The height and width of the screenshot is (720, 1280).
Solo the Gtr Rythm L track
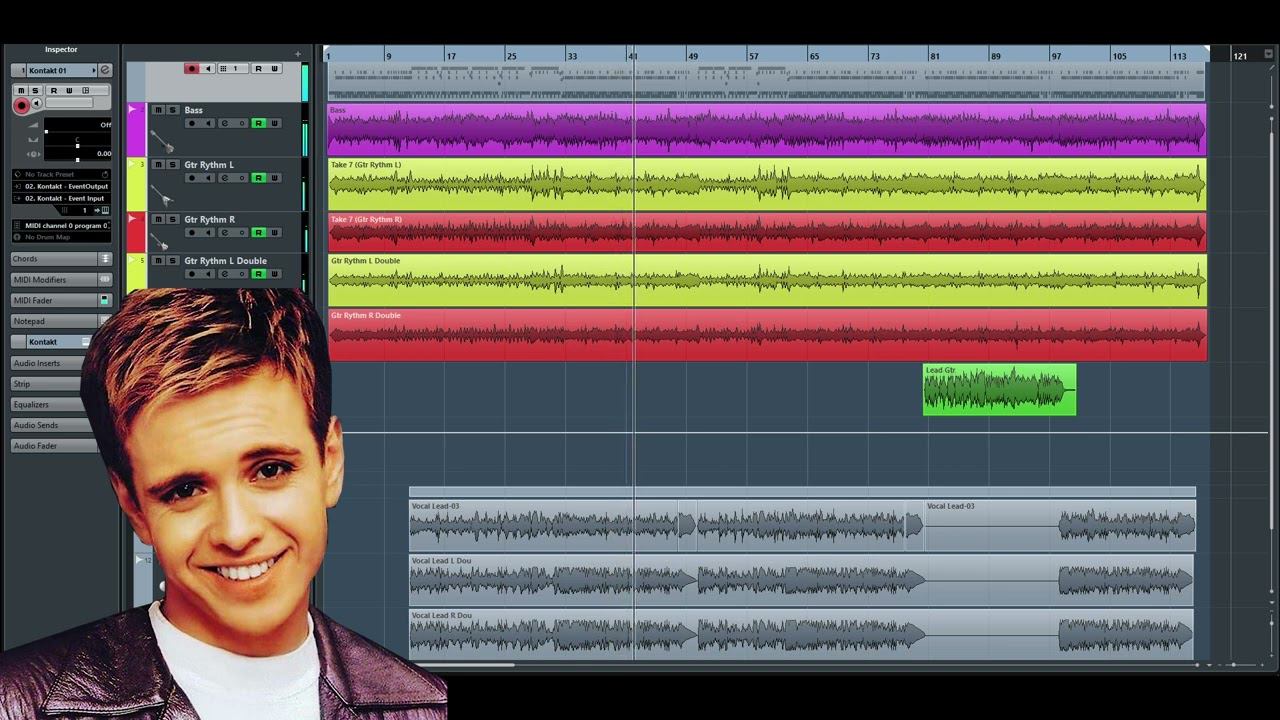point(172,164)
